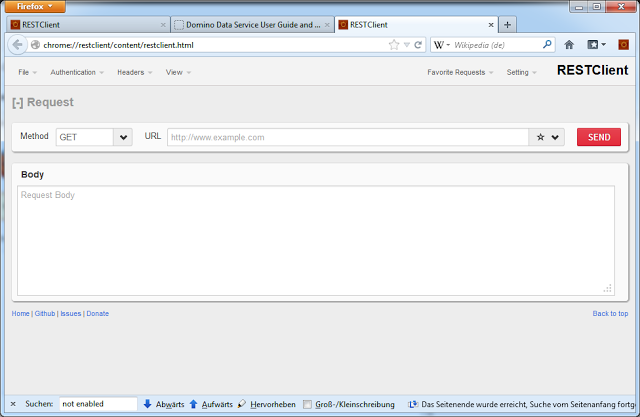Enable the Groß-/Kleinschreibung checkbox
The width and height of the screenshot is (640, 417).
(x=308, y=404)
